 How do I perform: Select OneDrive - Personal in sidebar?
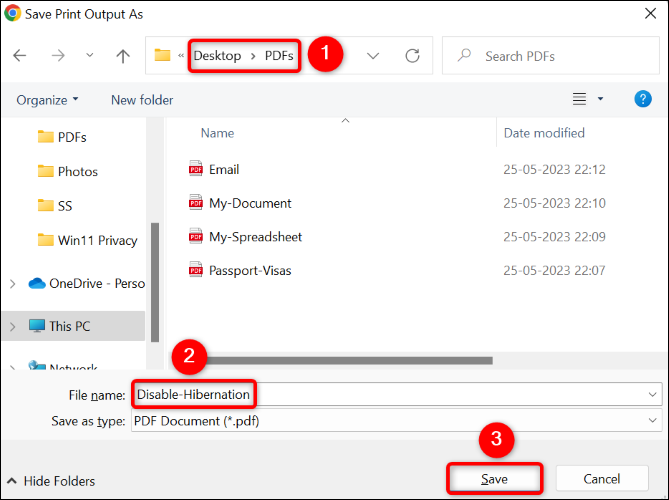tap(87, 284)
